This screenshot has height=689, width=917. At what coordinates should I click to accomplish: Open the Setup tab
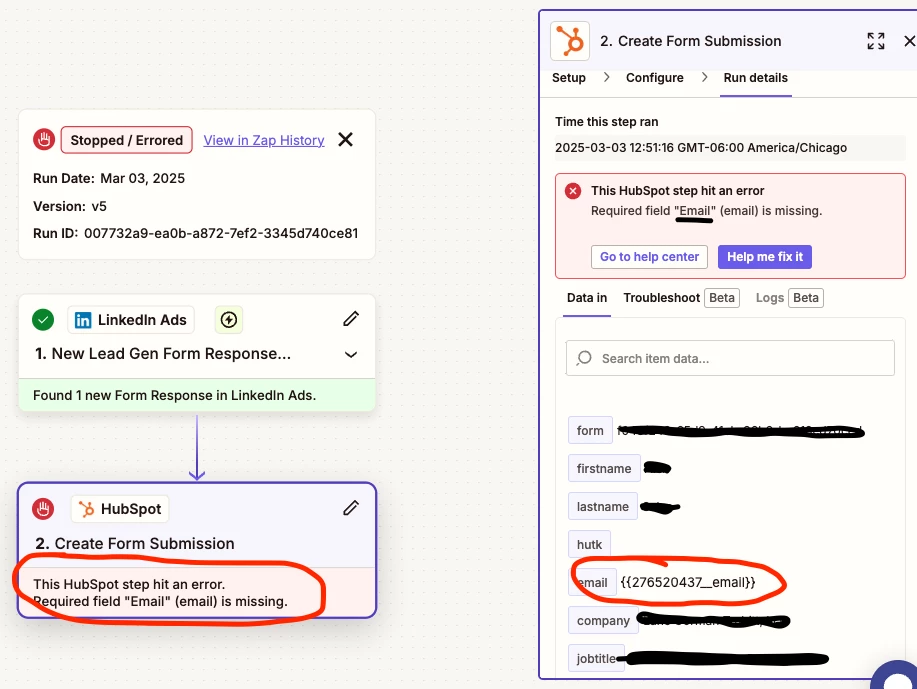[x=568, y=78]
